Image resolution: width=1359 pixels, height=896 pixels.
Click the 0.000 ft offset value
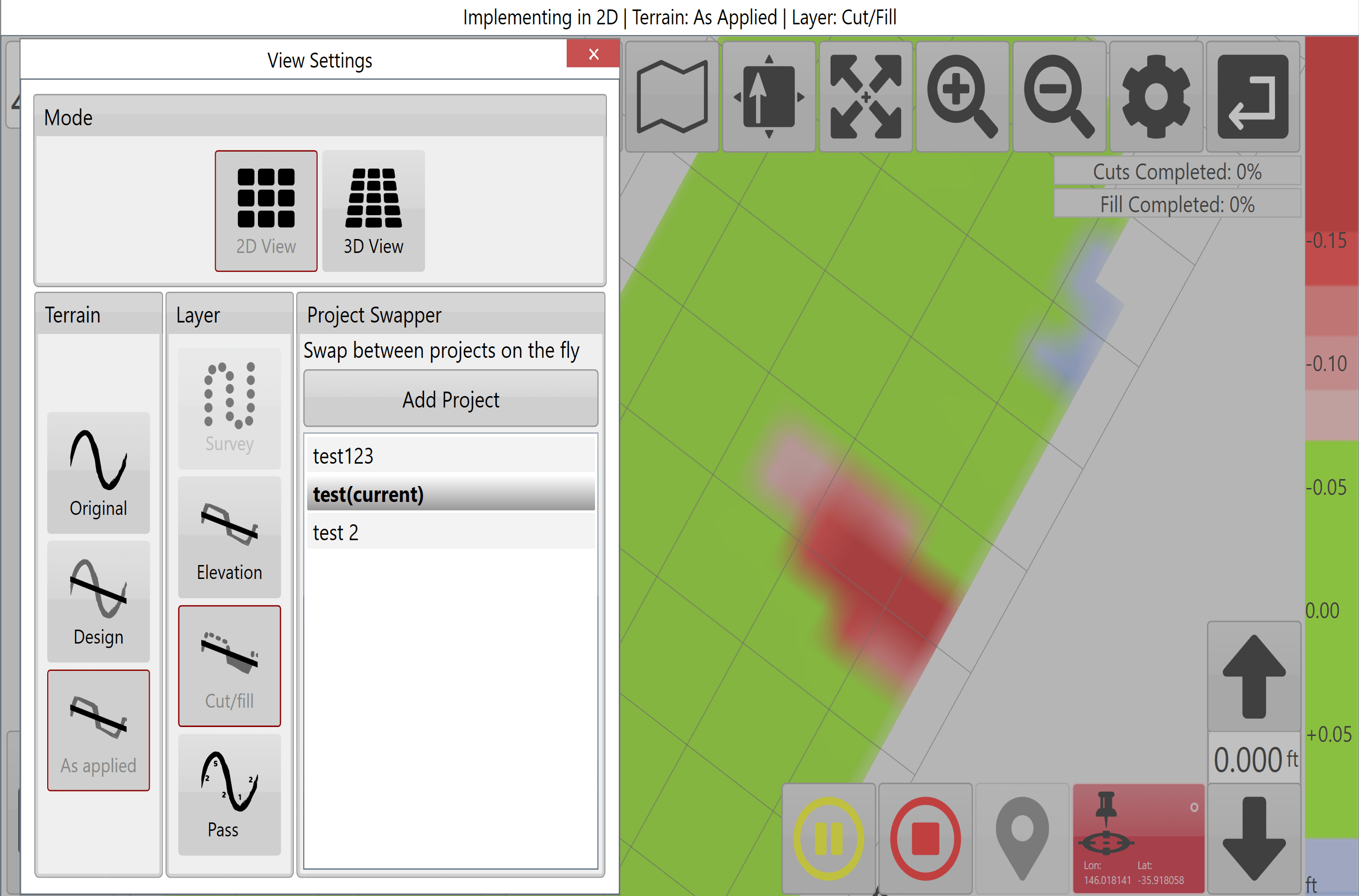1255,759
